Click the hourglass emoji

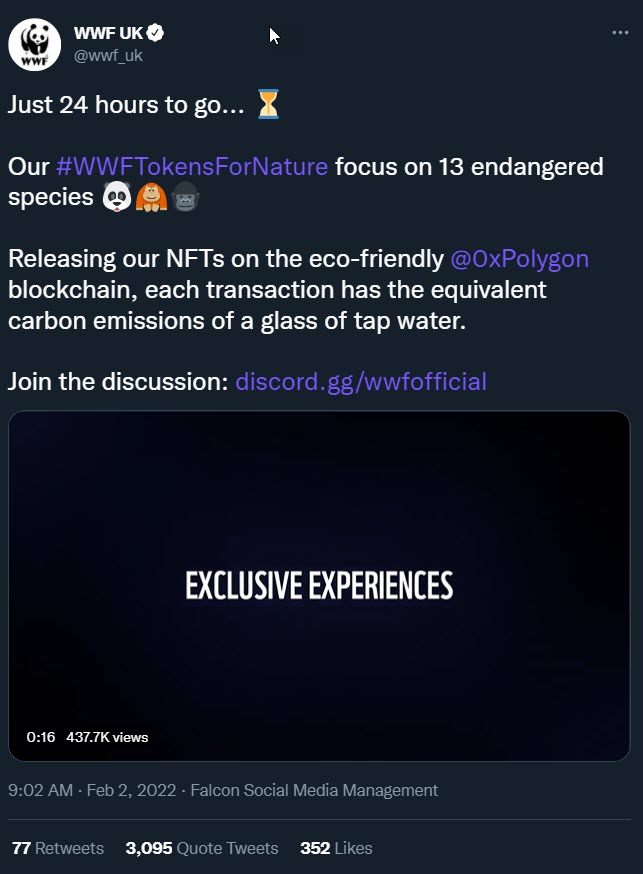tap(268, 104)
